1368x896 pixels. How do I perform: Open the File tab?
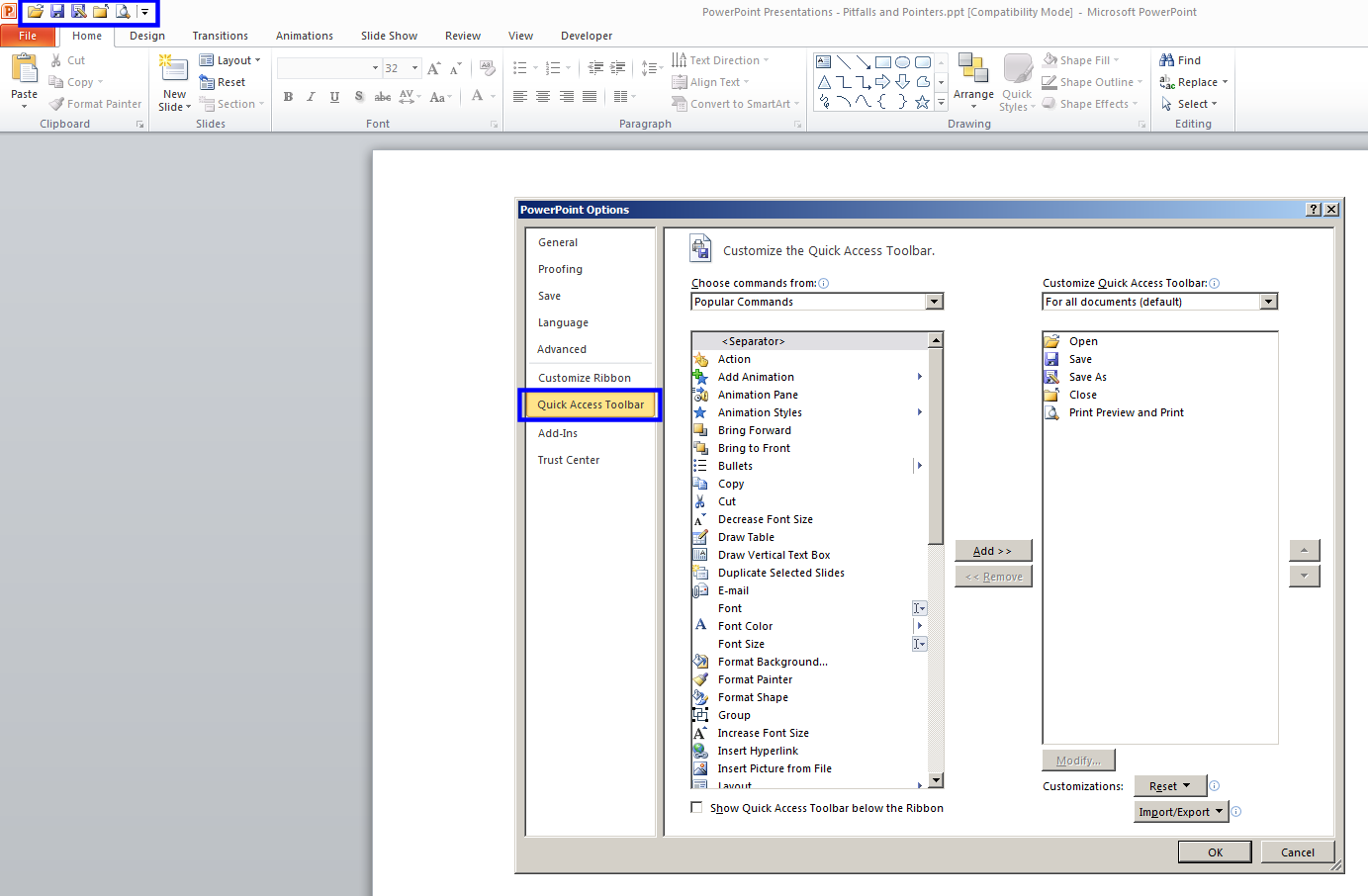28,36
